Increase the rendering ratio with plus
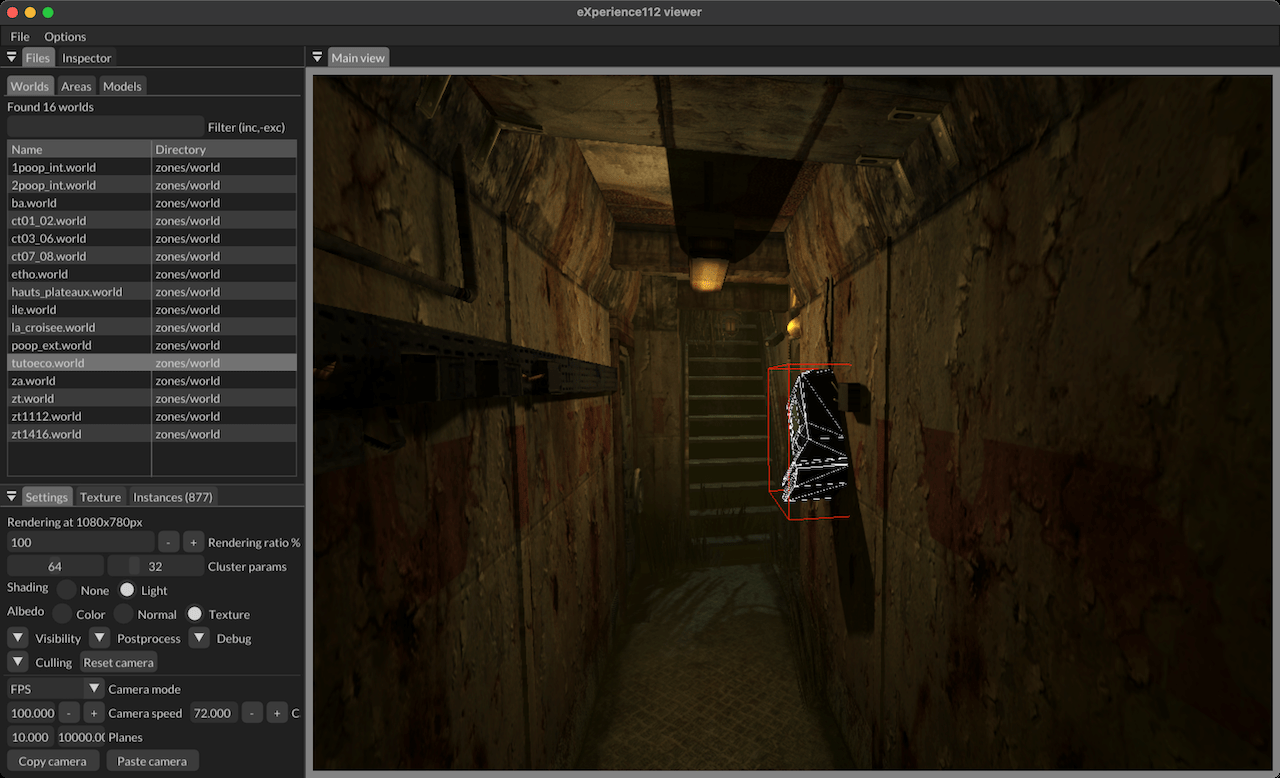 tap(194, 542)
